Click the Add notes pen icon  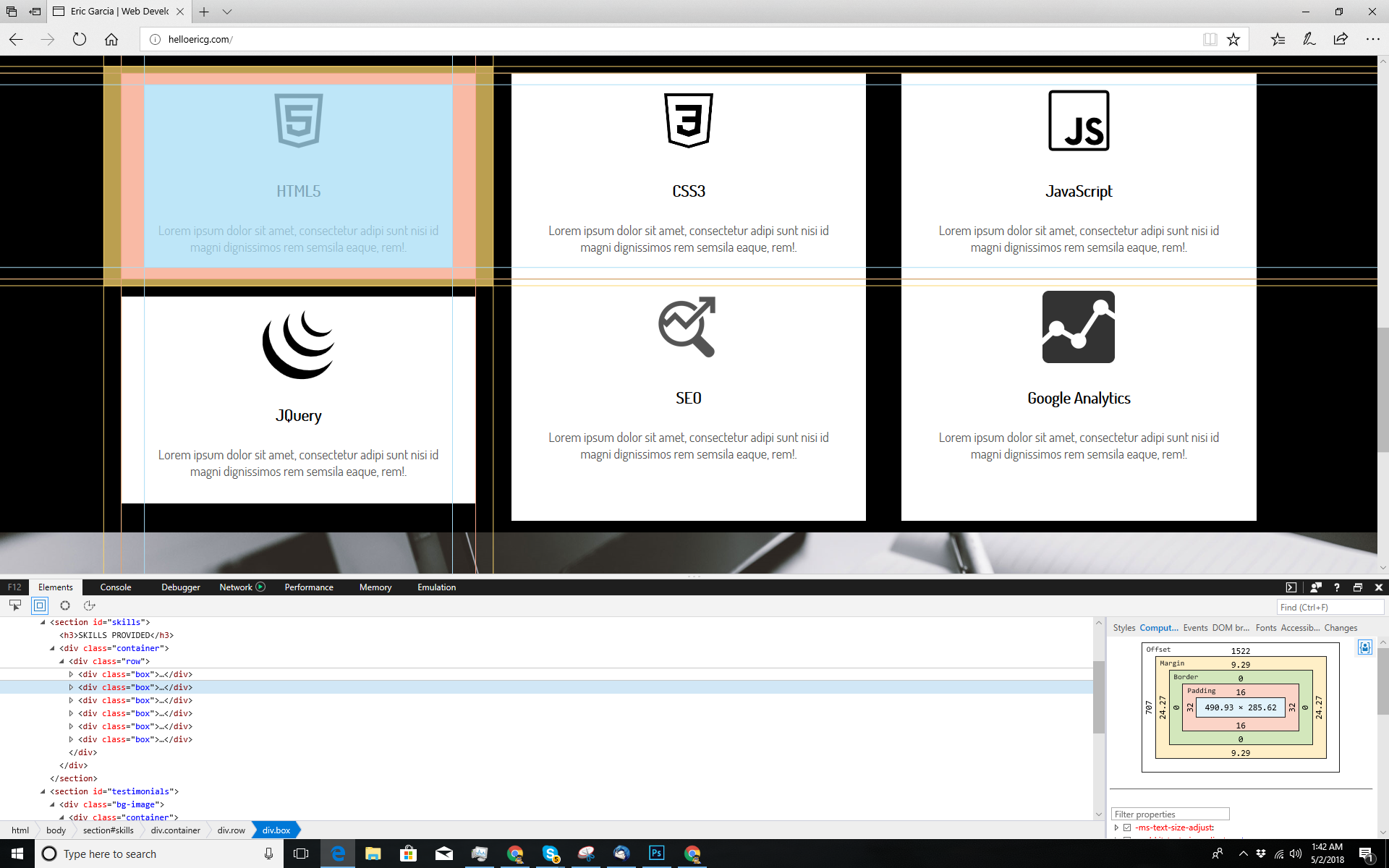(x=1309, y=39)
